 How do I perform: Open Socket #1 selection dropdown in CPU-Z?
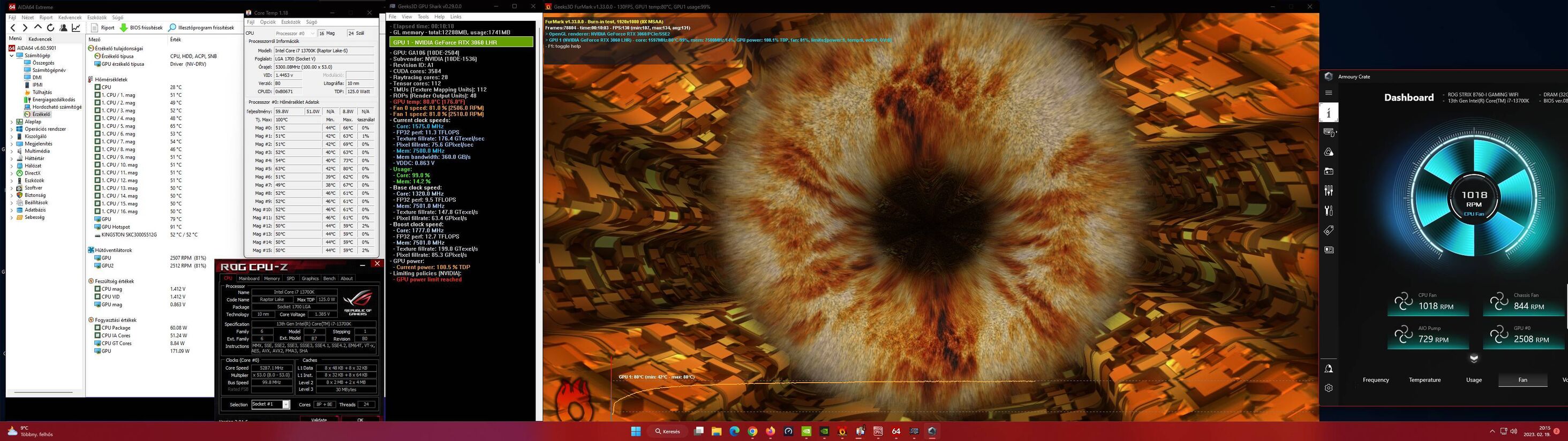tap(270, 405)
